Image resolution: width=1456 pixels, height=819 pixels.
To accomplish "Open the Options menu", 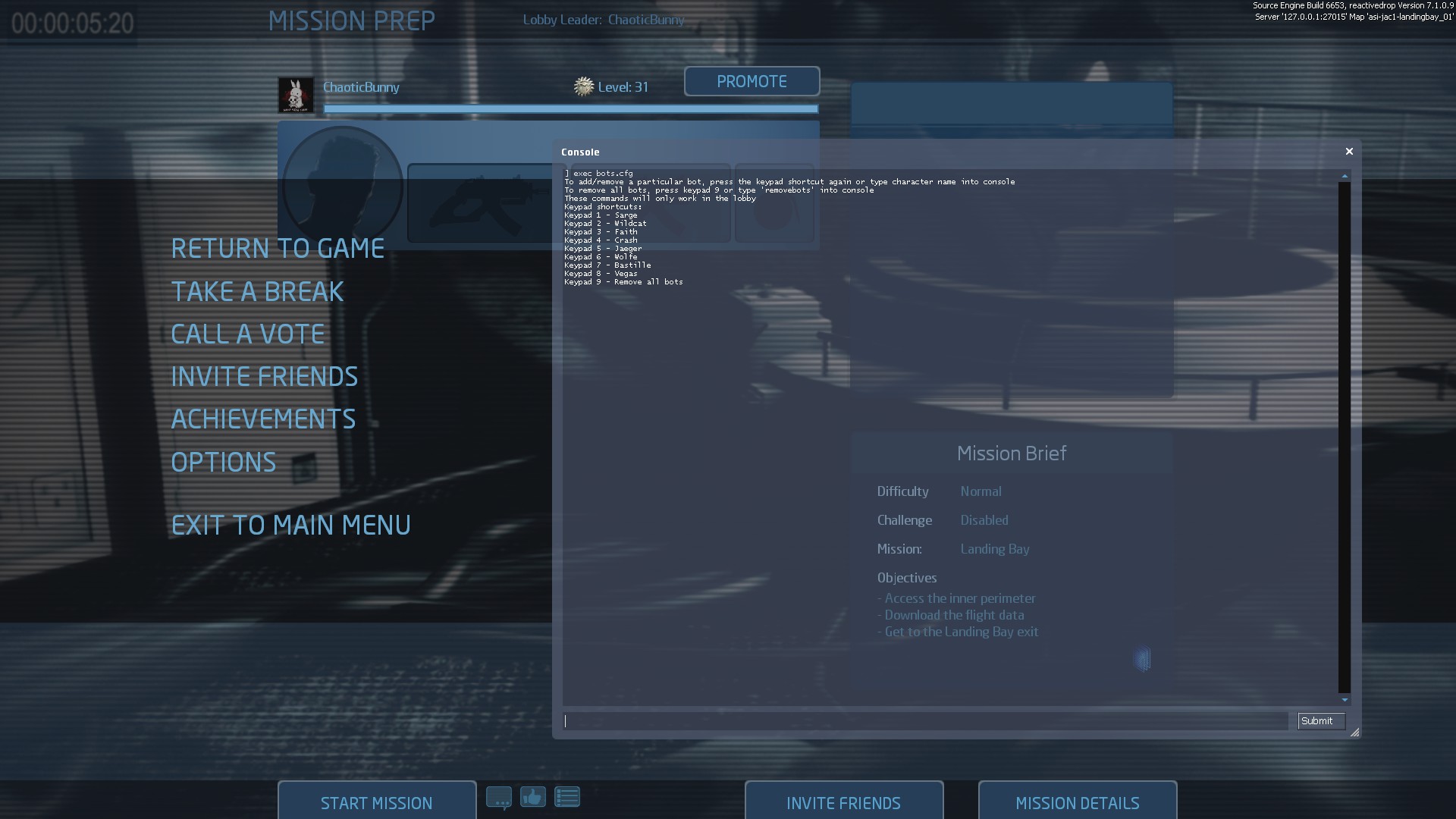I will [x=224, y=463].
